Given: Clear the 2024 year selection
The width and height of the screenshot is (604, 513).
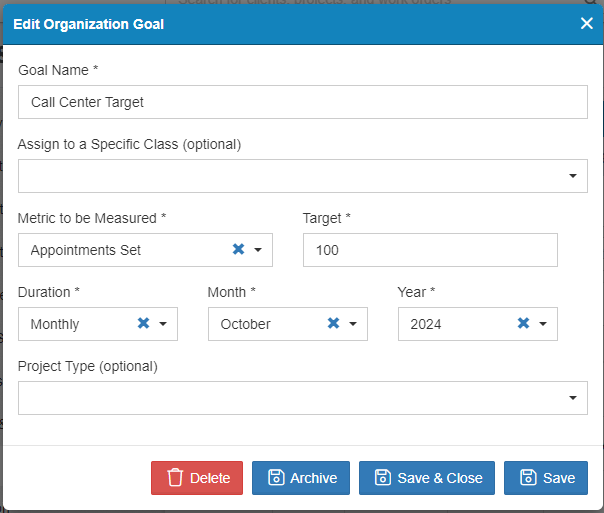Looking at the screenshot, I should click(523, 323).
